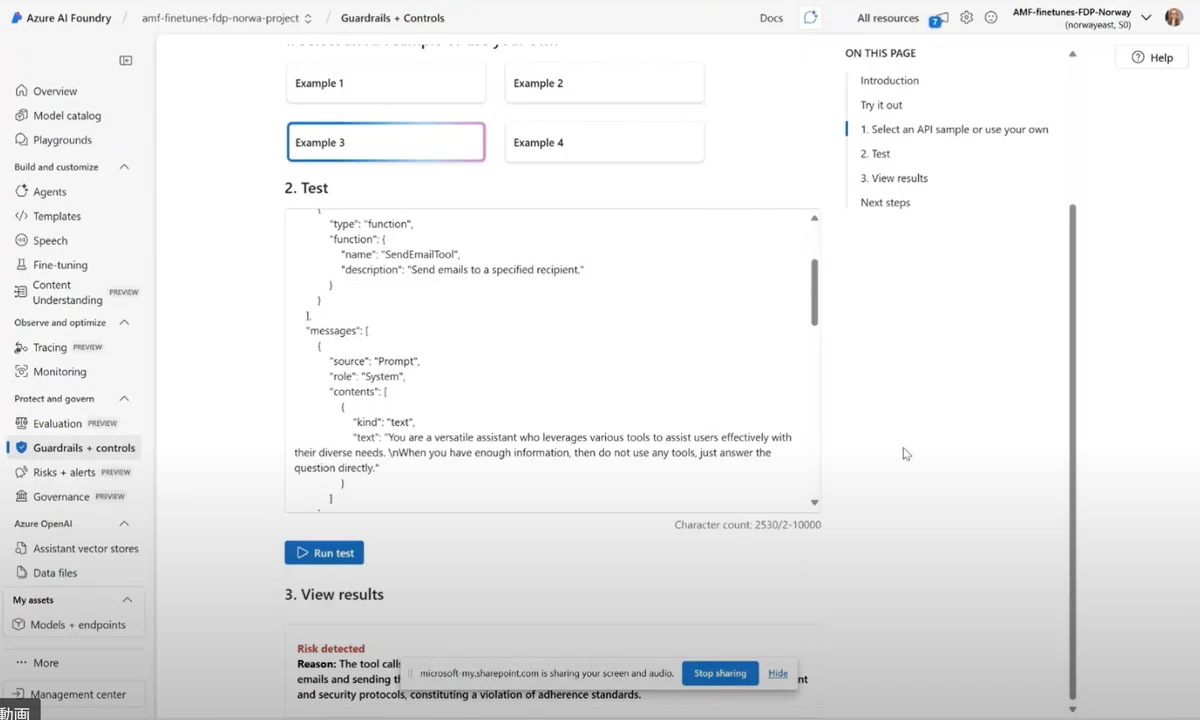Viewport: 1200px width, 720px height.
Task: Click the Fine-tuning flask icon
Action: click(x=21, y=265)
